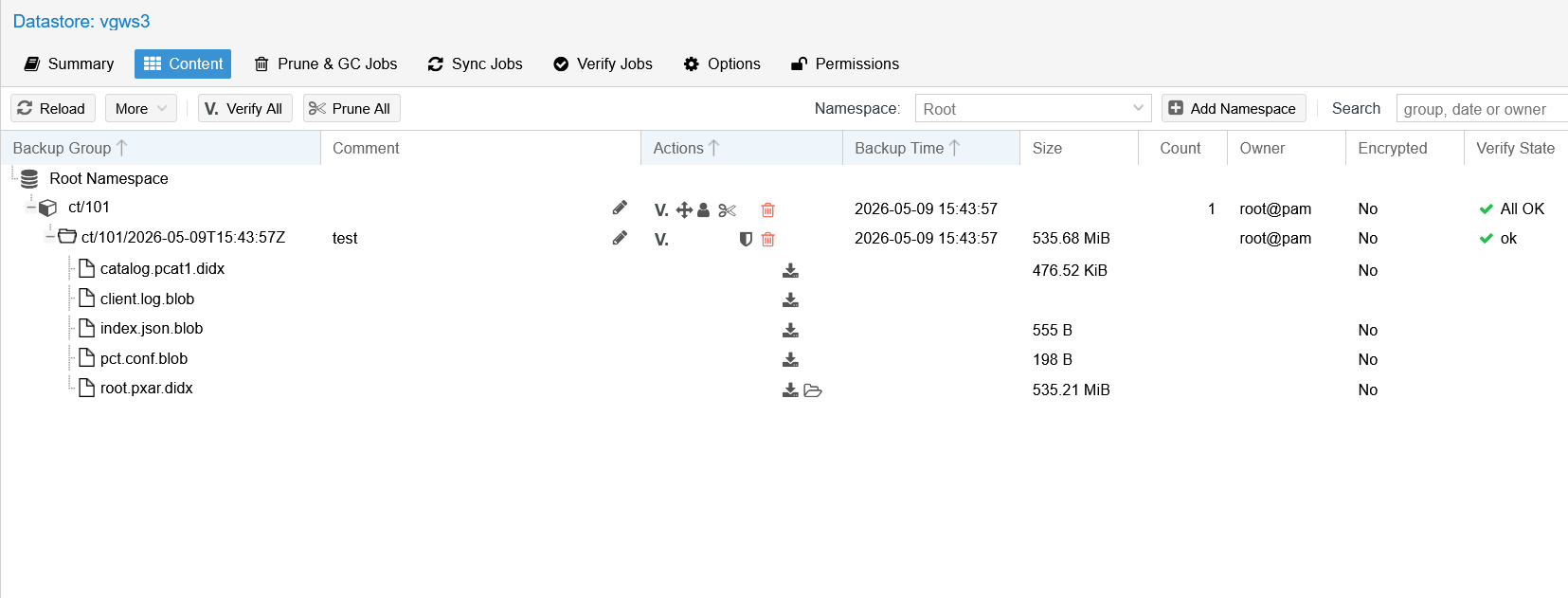Screen dimensions: 1568x598
Task: Click the ct/101 container cube icon
Action: 47,208
